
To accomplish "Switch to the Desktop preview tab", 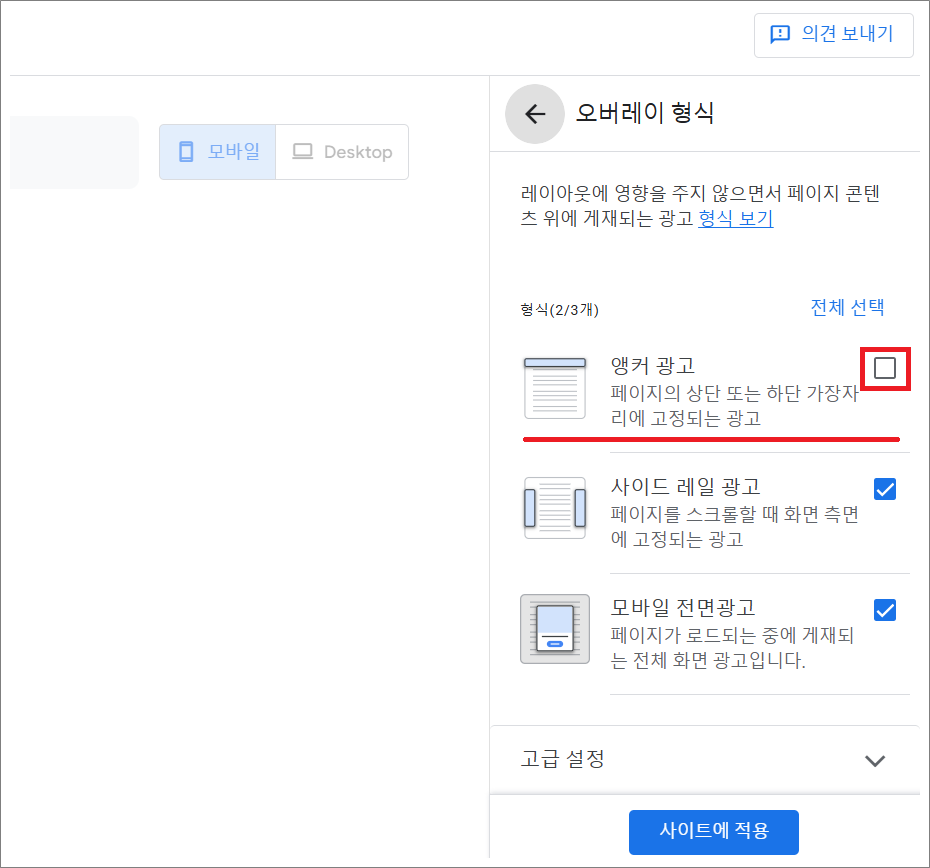I will click(342, 151).
